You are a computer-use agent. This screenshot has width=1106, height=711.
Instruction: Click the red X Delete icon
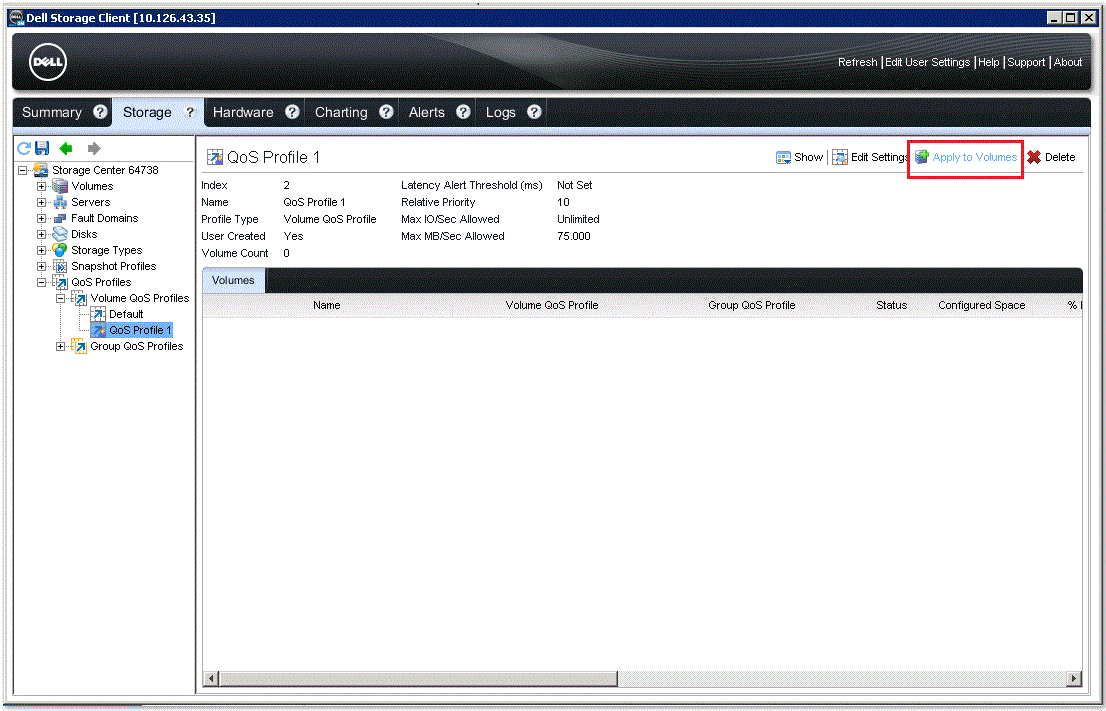click(1034, 157)
